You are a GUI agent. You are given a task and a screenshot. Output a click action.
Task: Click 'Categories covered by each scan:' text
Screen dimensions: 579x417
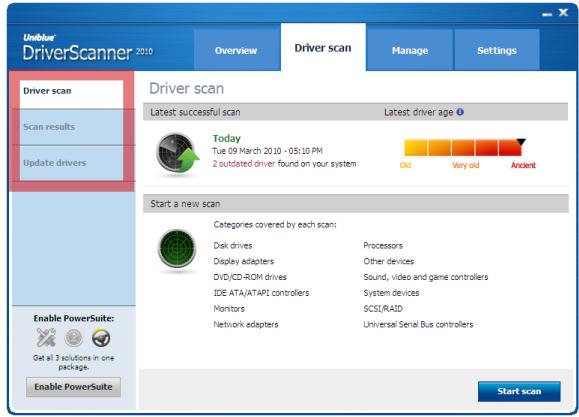tap(275, 225)
